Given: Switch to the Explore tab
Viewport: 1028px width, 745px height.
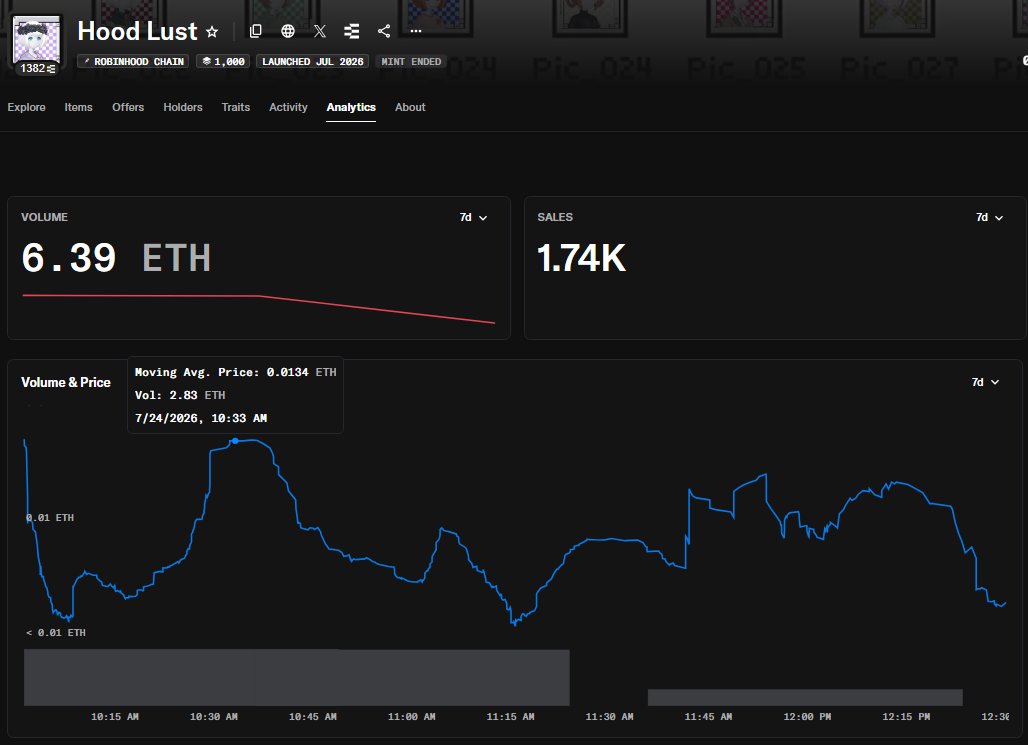Looking at the screenshot, I should [x=26, y=107].
